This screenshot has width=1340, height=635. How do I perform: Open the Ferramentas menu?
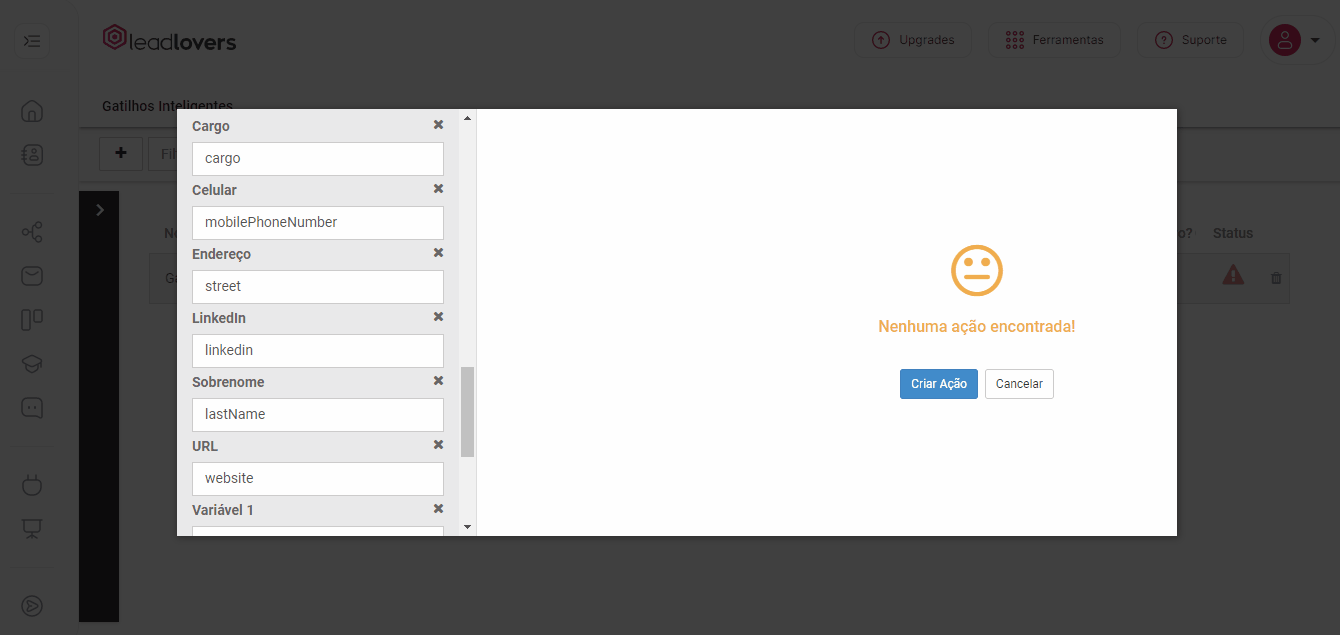1054,40
